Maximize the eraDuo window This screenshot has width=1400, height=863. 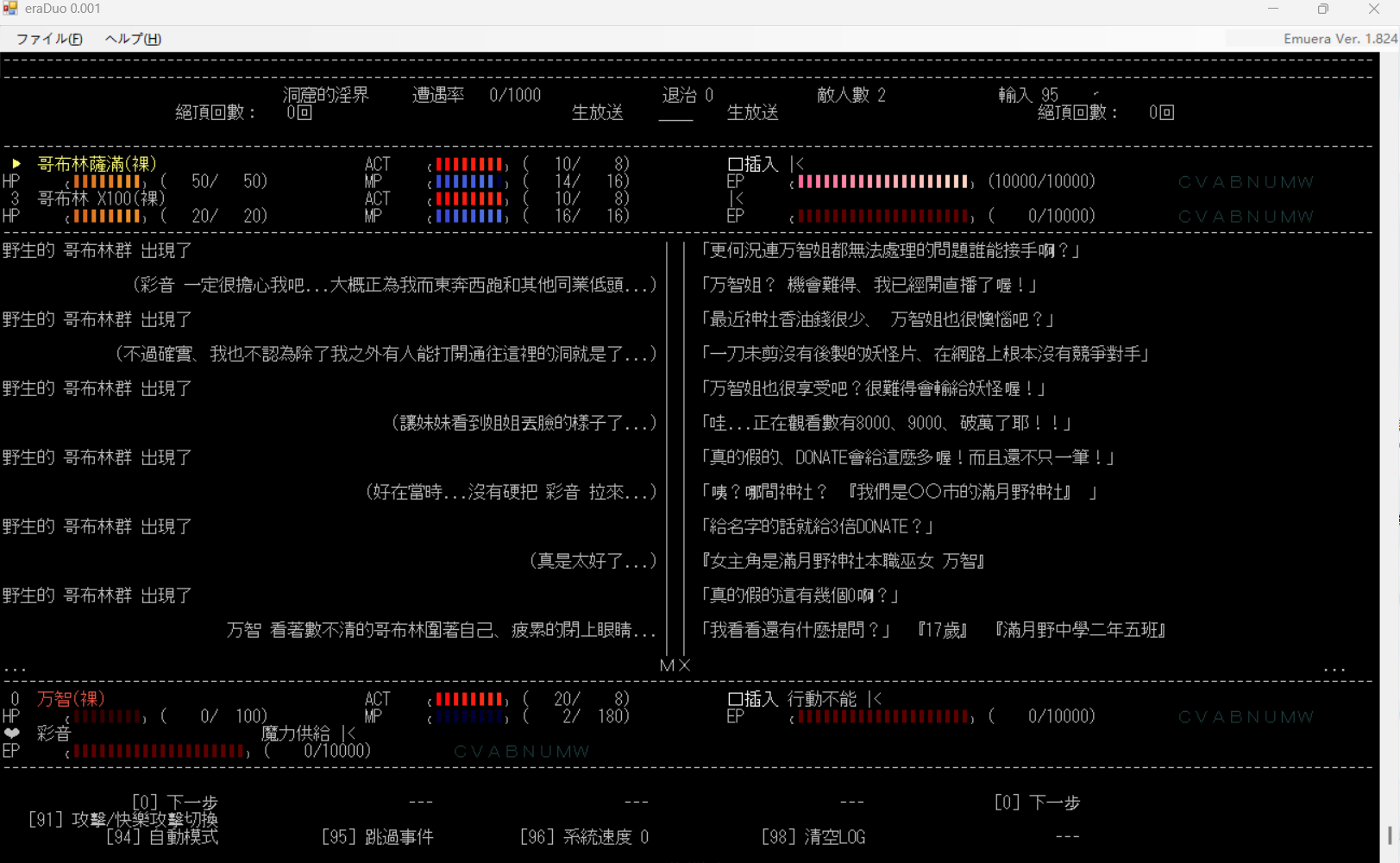pyautogui.click(x=1323, y=9)
